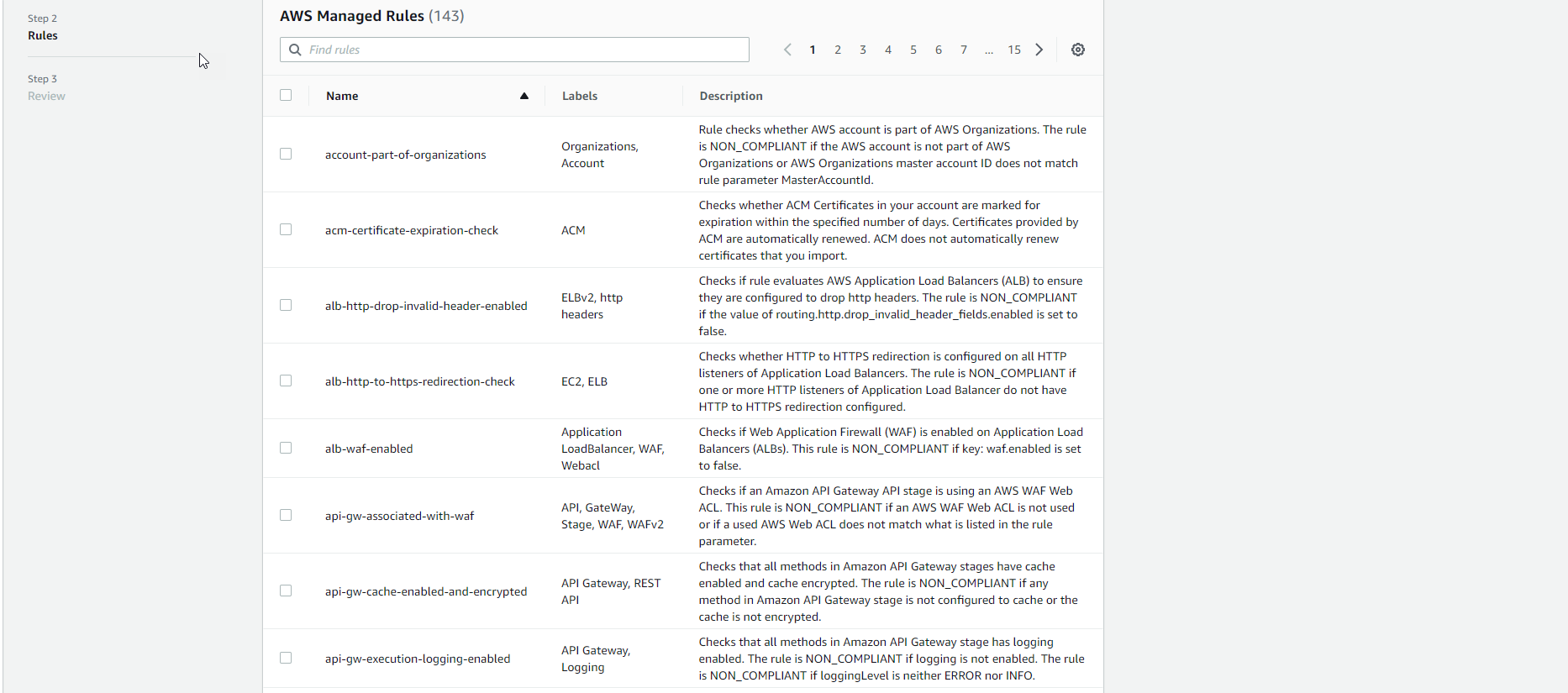This screenshot has height=693, width=1568.
Task: Click the Description column header
Action: pos(731,96)
